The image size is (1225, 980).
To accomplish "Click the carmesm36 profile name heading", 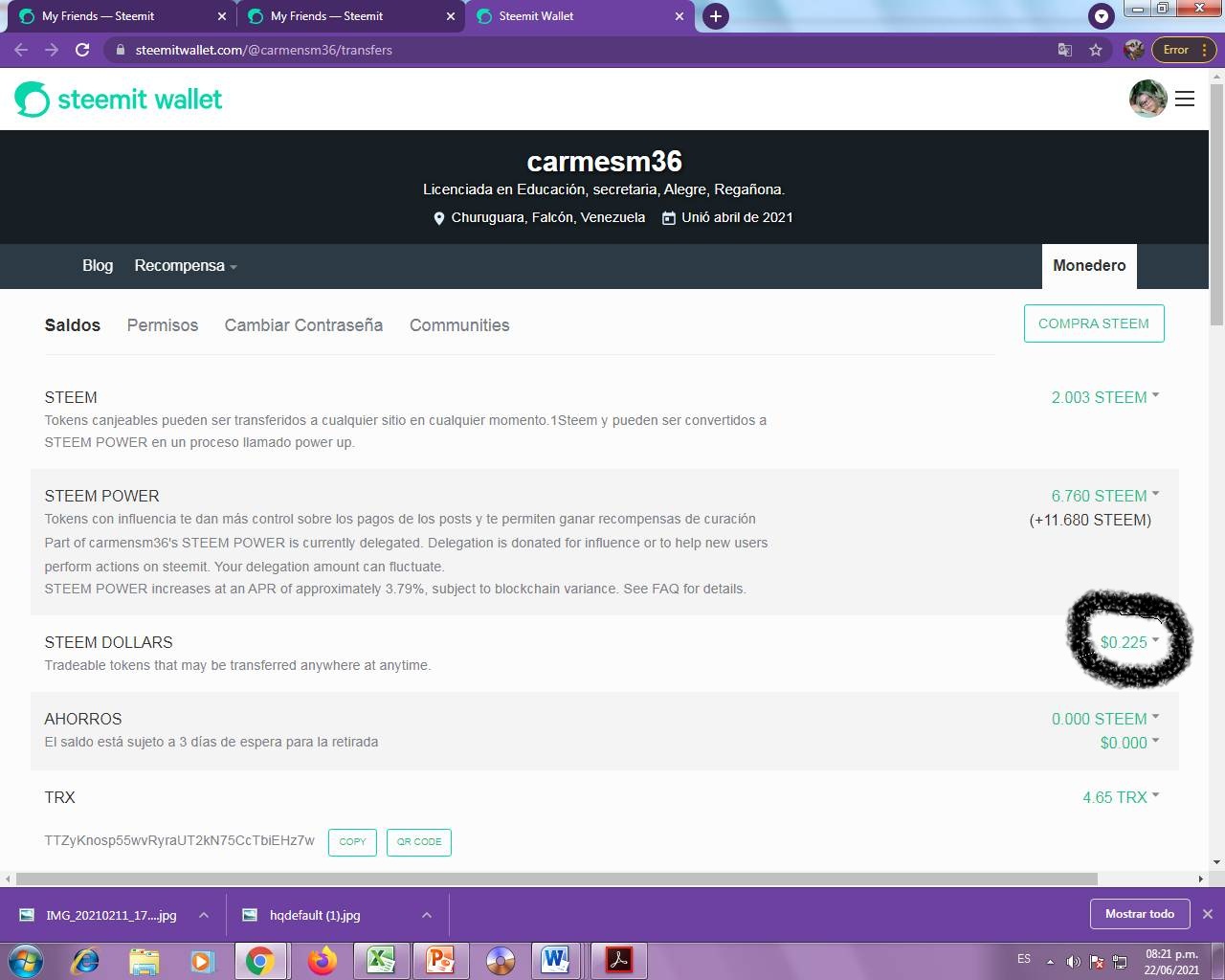I will pyautogui.click(x=605, y=161).
